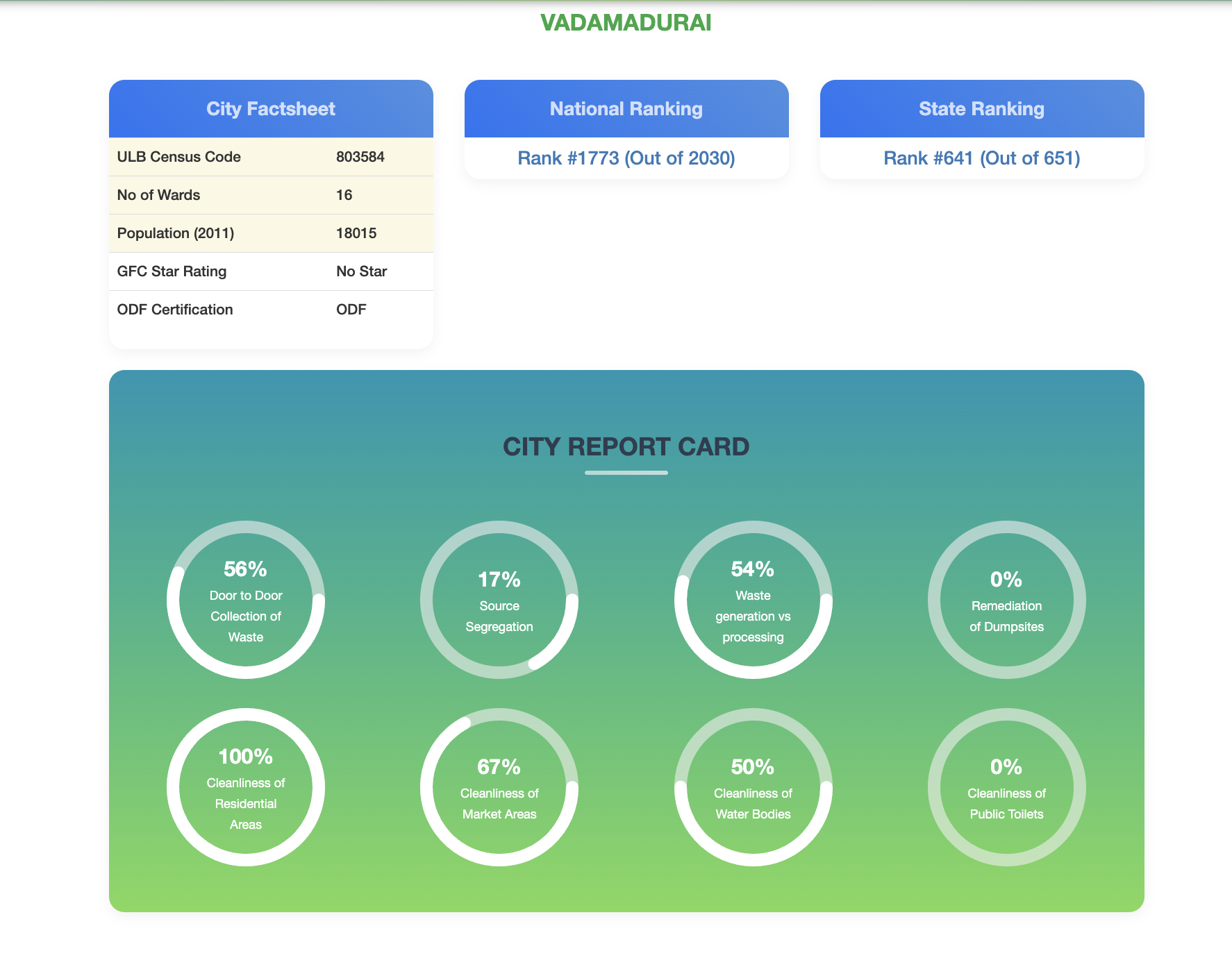Select the State Ranking header
The height and width of the screenshot is (958, 1232).
(981, 109)
